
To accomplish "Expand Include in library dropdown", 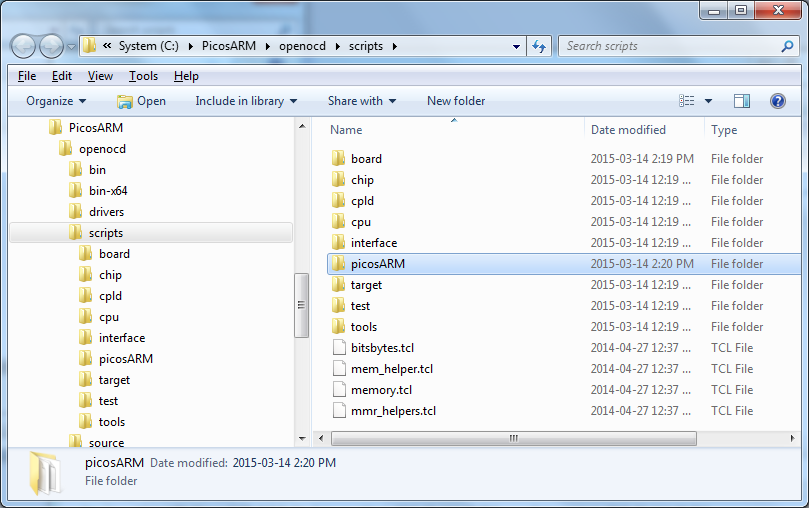I will click(x=246, y=101).
